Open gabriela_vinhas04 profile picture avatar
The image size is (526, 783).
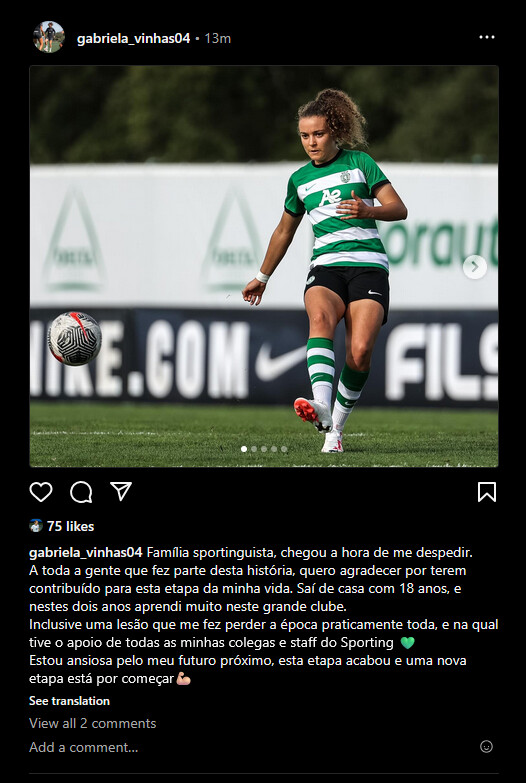point(48,37)
